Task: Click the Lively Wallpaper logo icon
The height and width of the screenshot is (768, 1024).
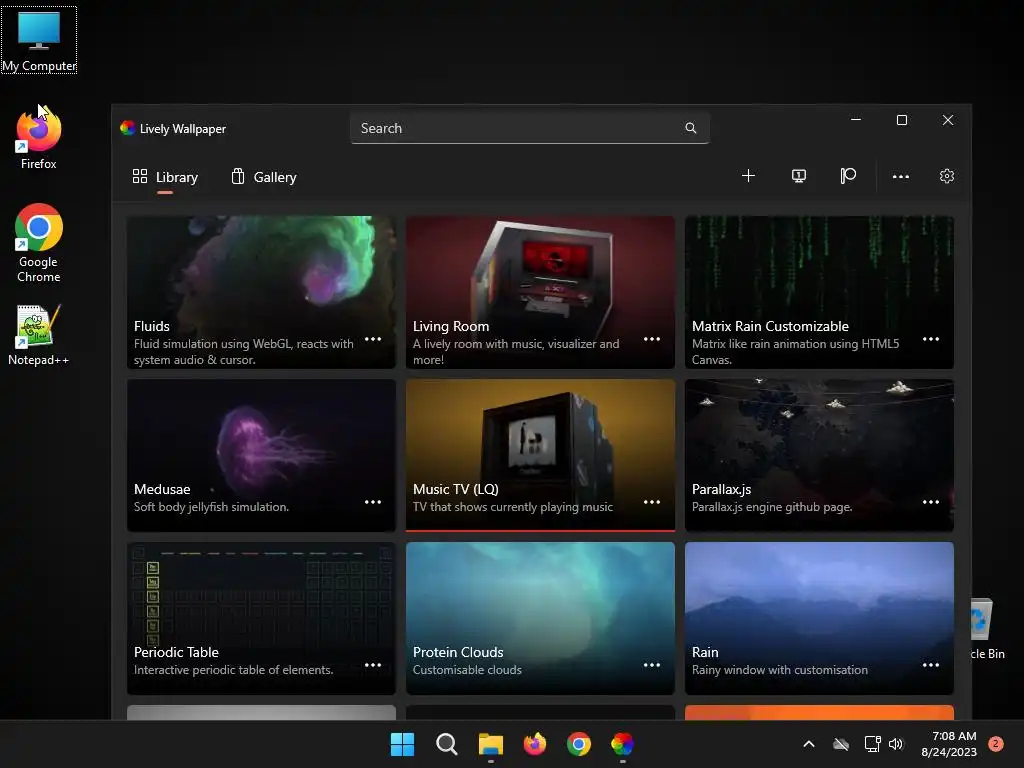Action: [x=127, y=128]
